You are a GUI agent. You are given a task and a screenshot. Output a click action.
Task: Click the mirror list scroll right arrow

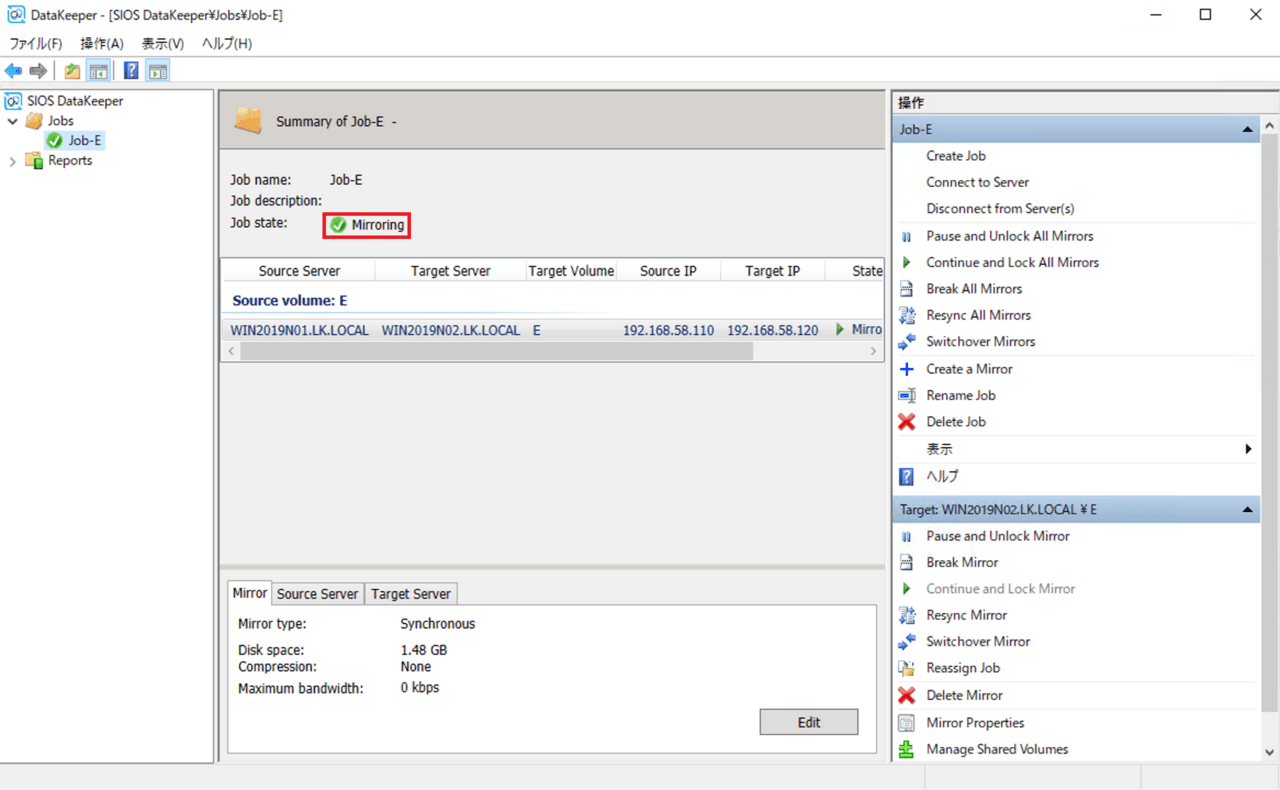[x=873, y=351]
